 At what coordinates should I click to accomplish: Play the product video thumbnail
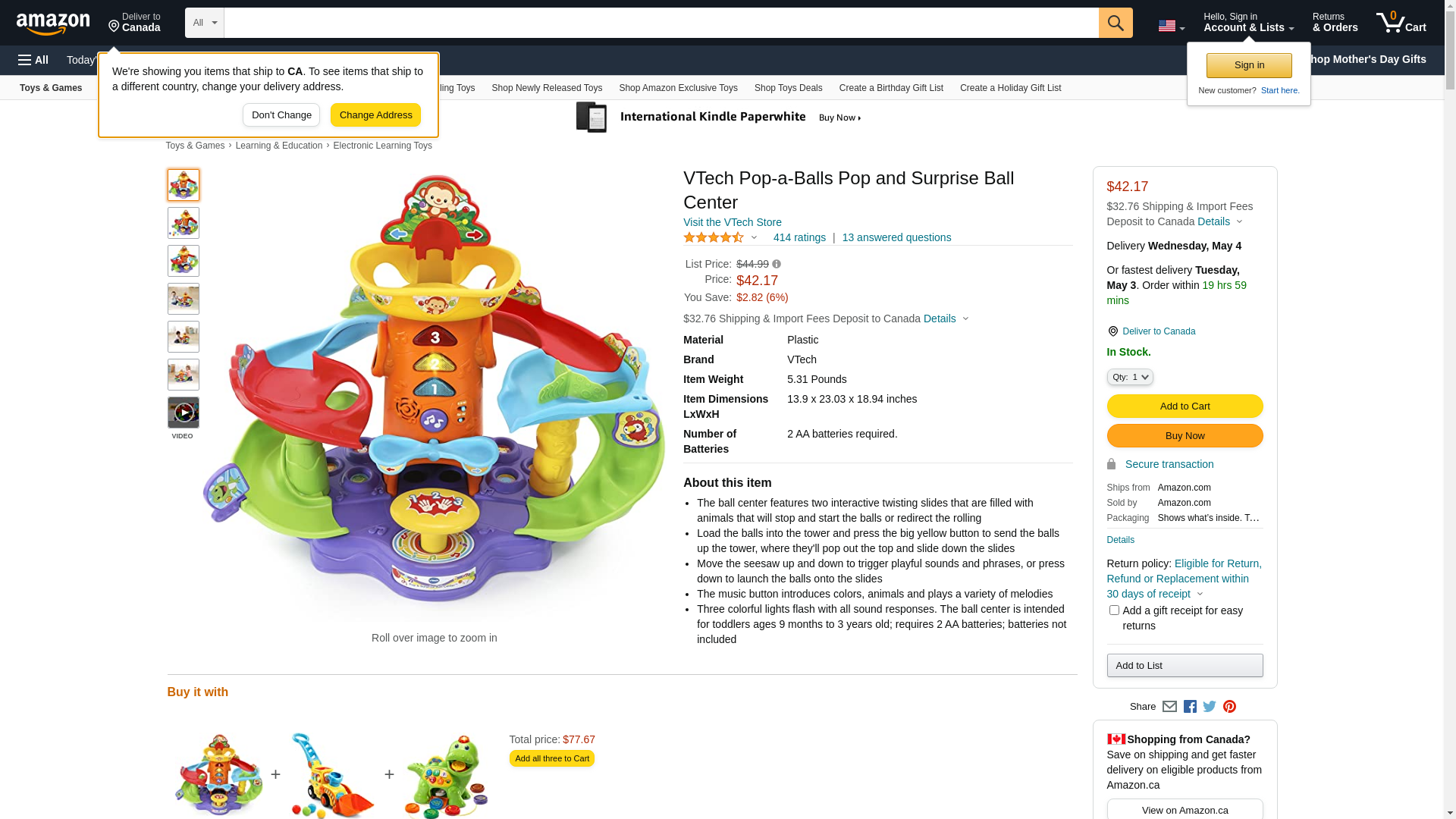[x=184, y=413]
